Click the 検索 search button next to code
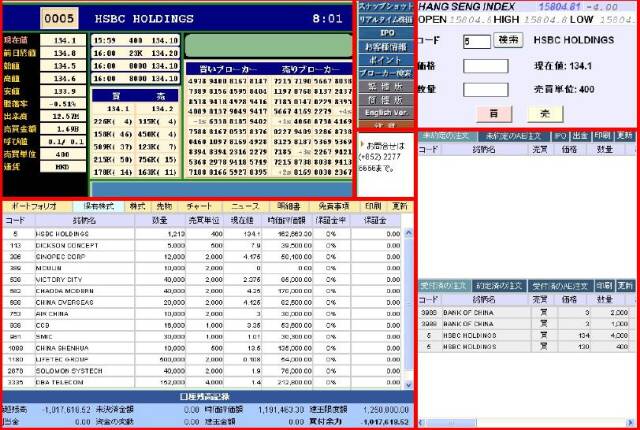Screen dimensions: 640x430 [x=508, y=40]
